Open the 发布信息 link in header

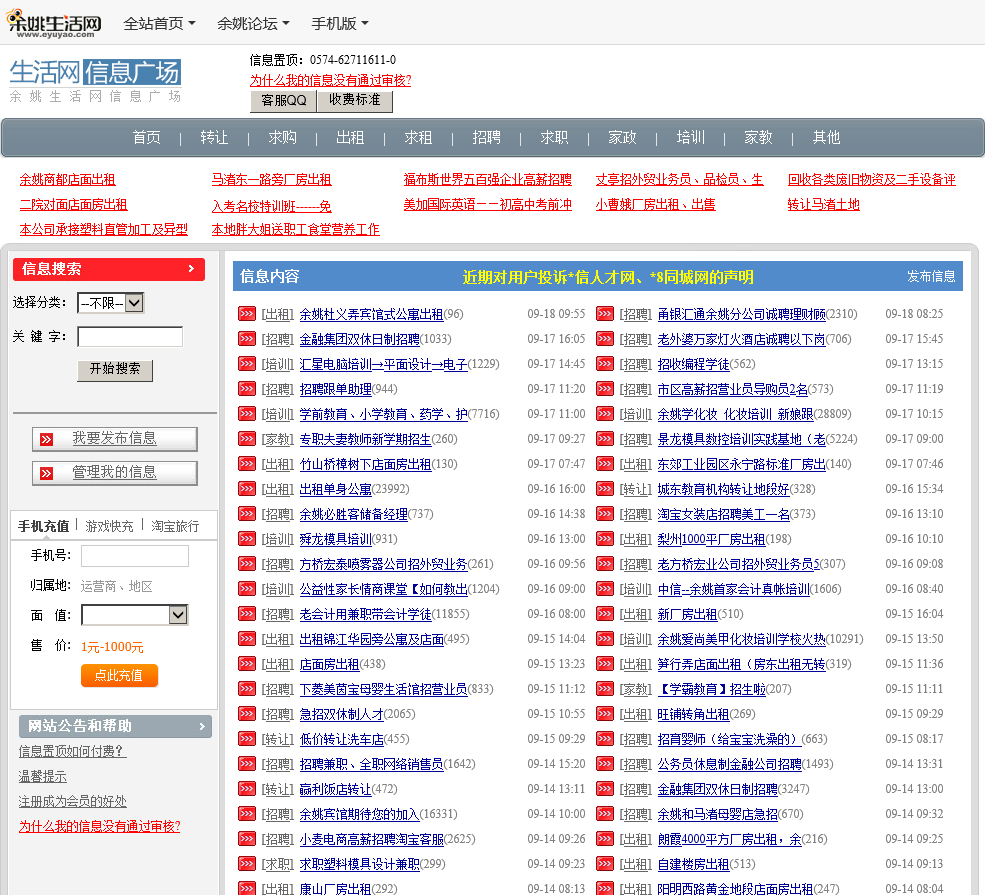point(931,276)
